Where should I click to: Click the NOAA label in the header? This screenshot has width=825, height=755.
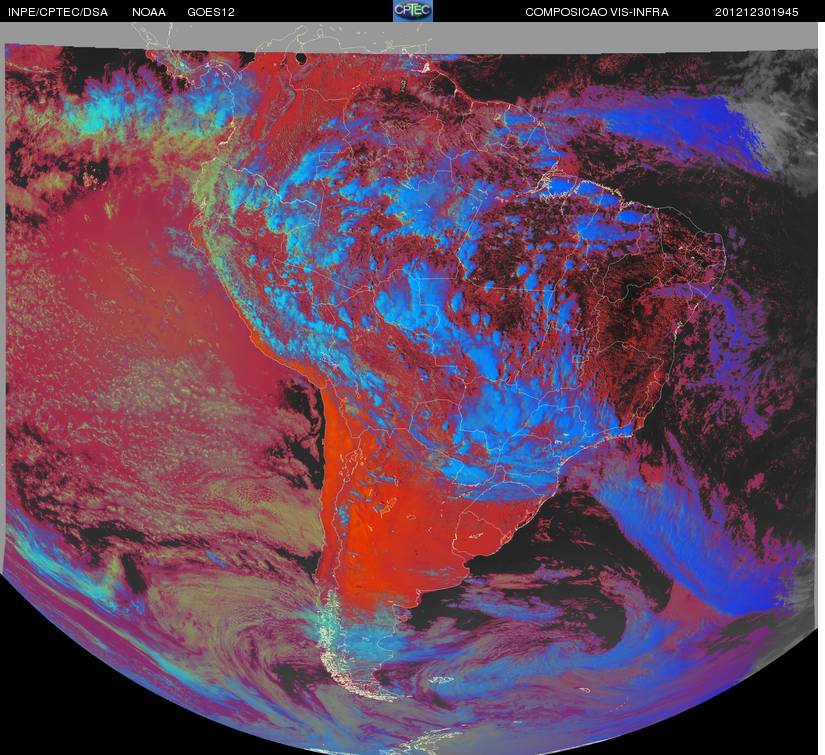(149, 12)
